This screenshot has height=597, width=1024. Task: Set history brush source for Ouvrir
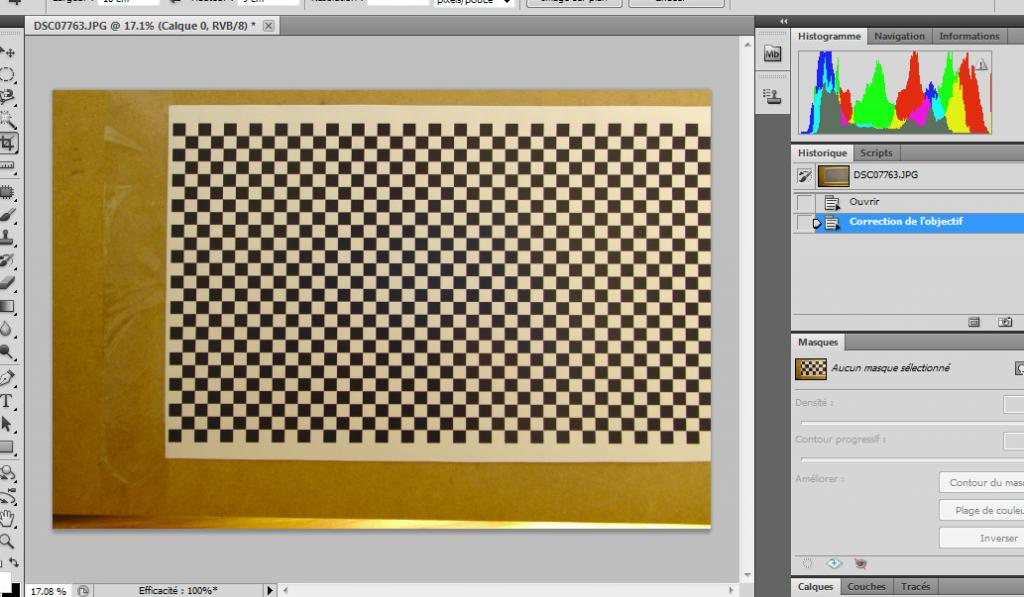pyautogui.click(x=805, y=202)
